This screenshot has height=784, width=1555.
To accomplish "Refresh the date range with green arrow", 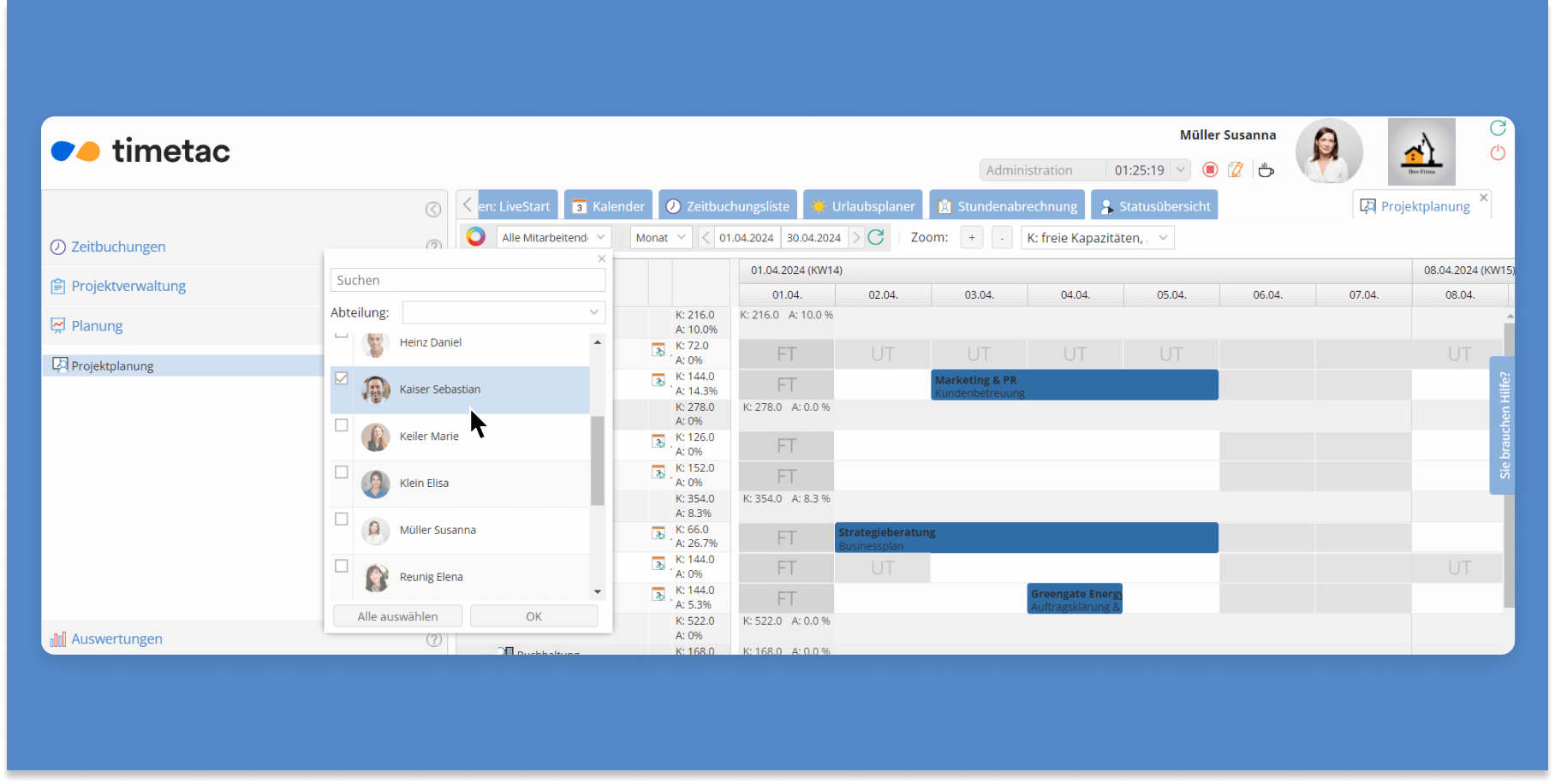I will coord(876,237).
